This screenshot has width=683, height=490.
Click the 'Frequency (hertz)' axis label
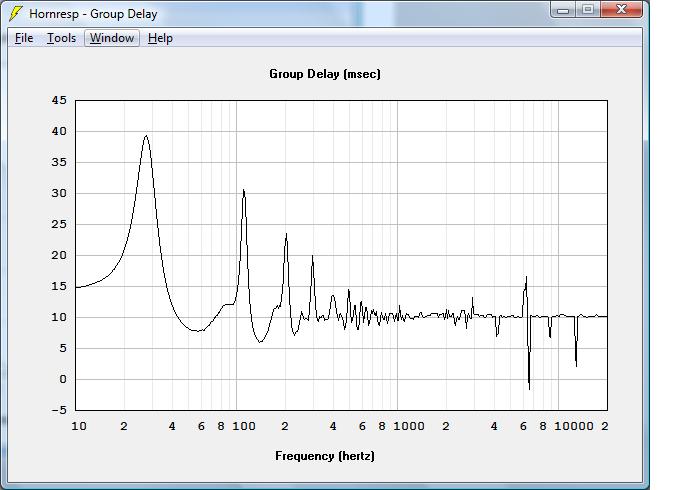click(325, 456)
